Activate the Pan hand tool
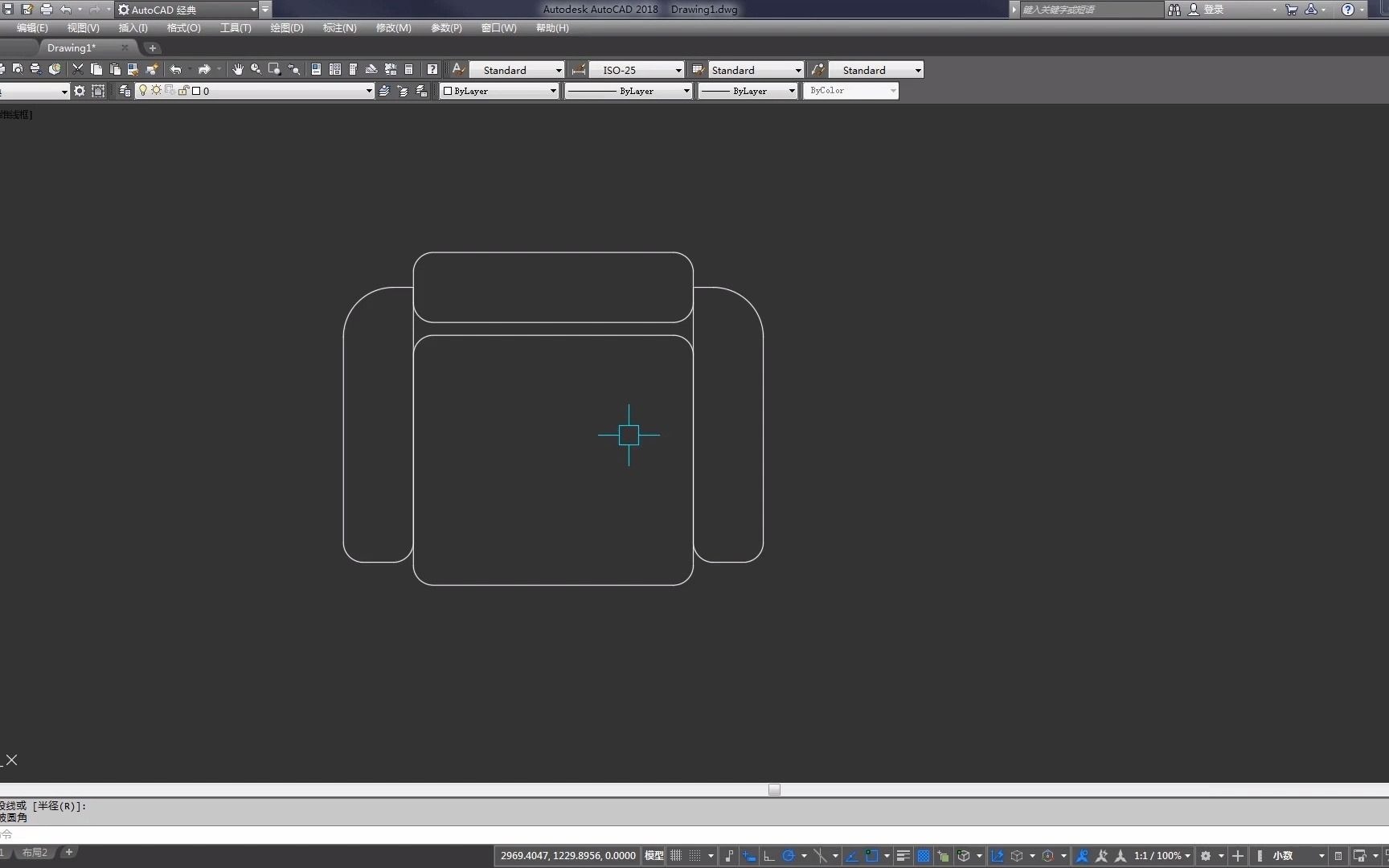1389x868 pixels. 238,69
